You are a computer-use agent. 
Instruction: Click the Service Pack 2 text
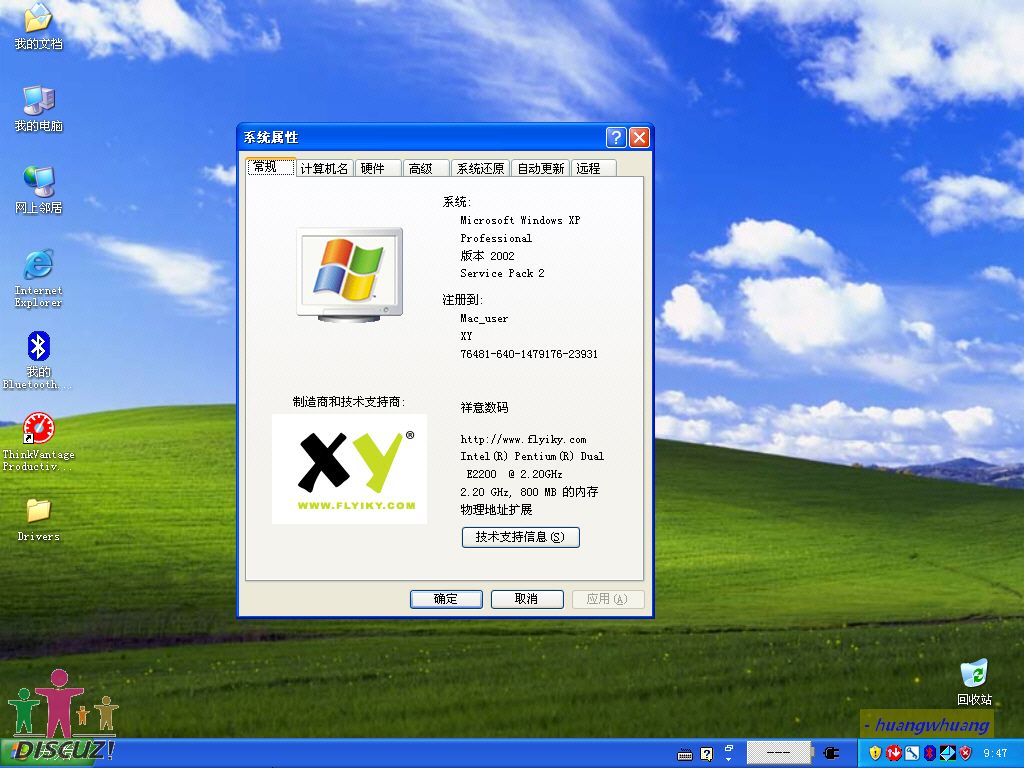click(502, 274)
